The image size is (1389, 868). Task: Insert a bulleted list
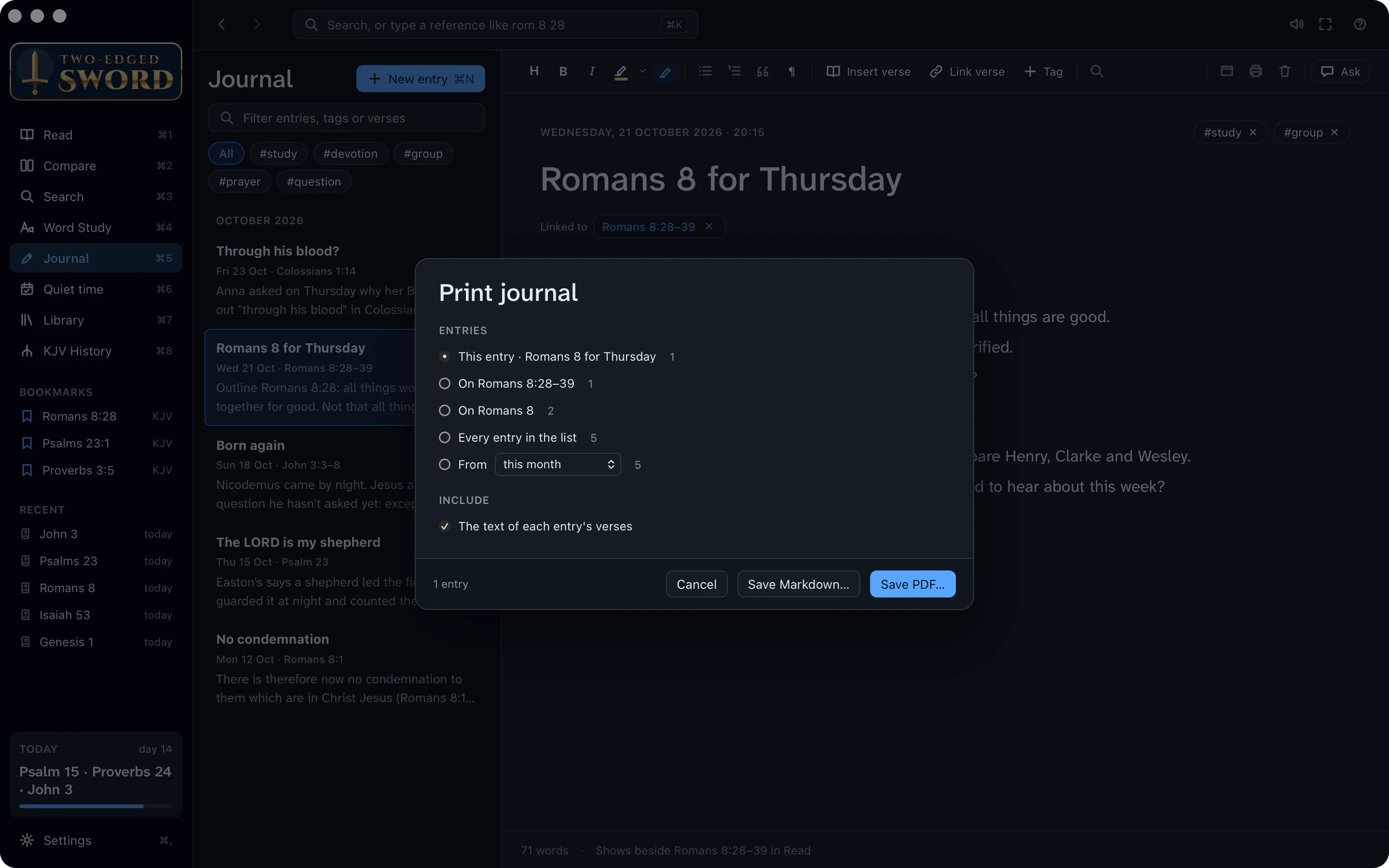[x=706, y=71]
